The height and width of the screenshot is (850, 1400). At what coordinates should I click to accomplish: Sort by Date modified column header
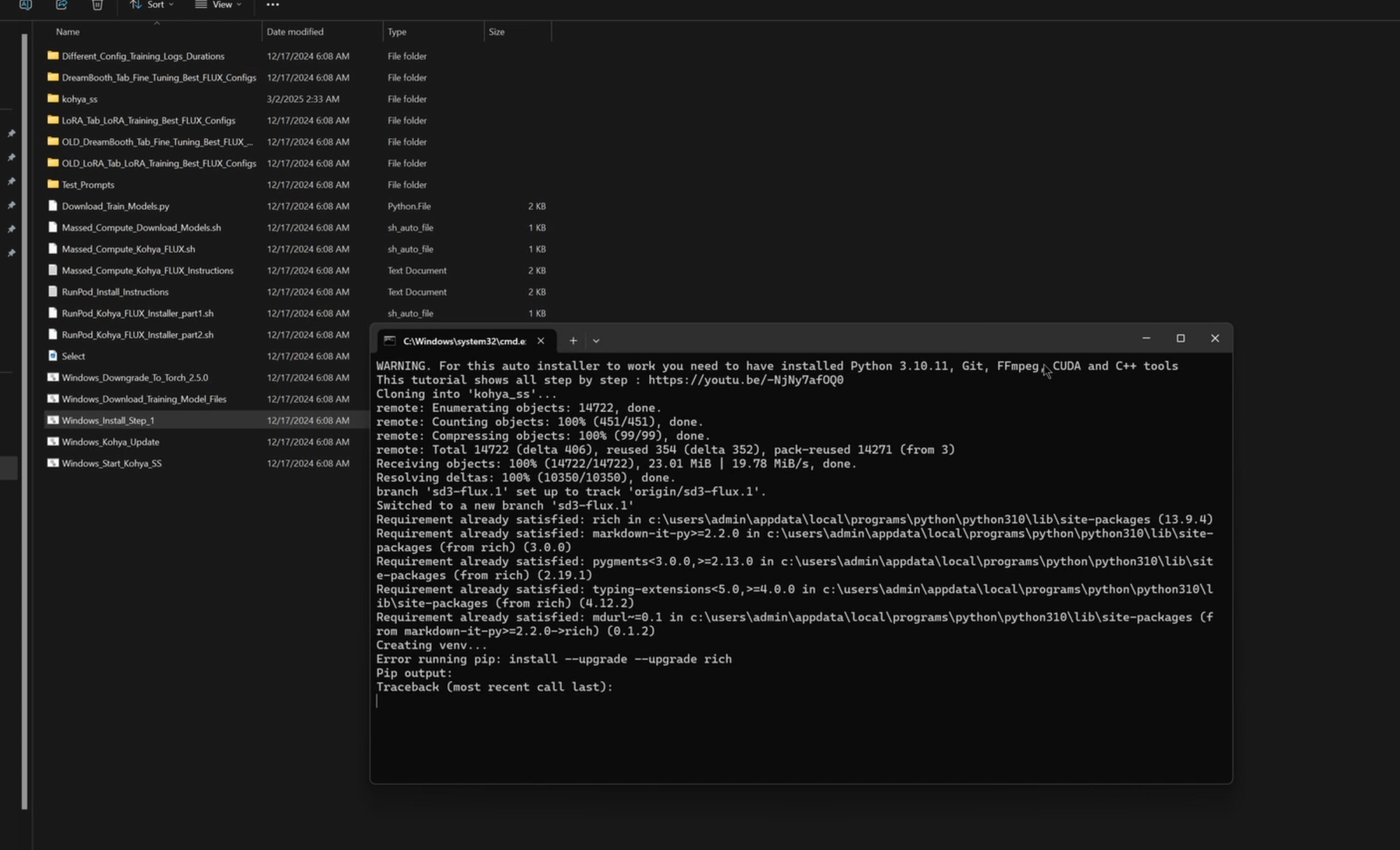coord(295,32)
